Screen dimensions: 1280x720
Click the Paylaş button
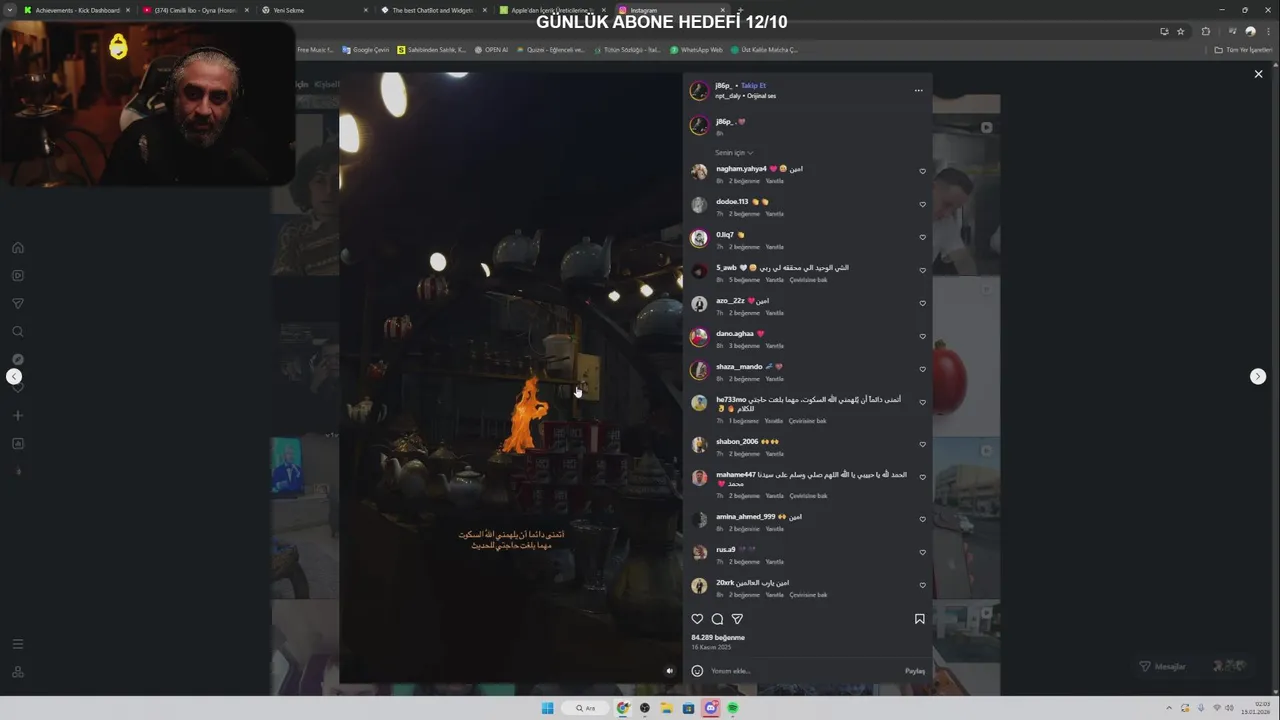tap(915, 671)
